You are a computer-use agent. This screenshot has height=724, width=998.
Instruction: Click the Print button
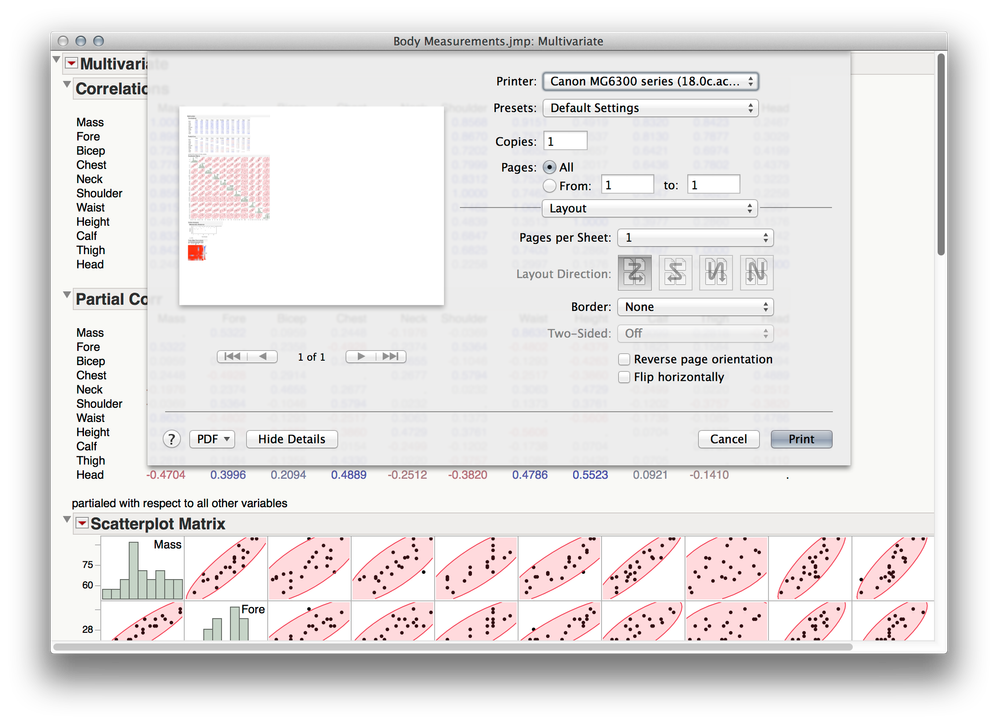click(801, 439)
